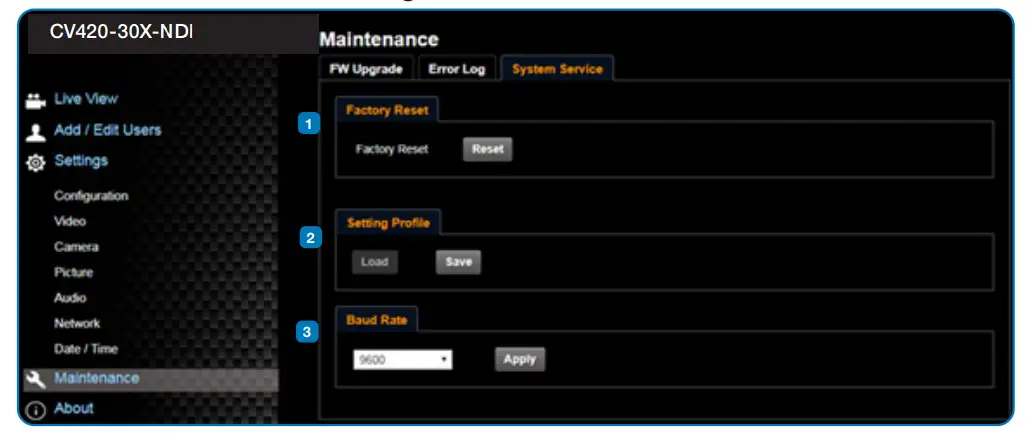Open the Settings section
1029x436 pixels.
point(81,161)
